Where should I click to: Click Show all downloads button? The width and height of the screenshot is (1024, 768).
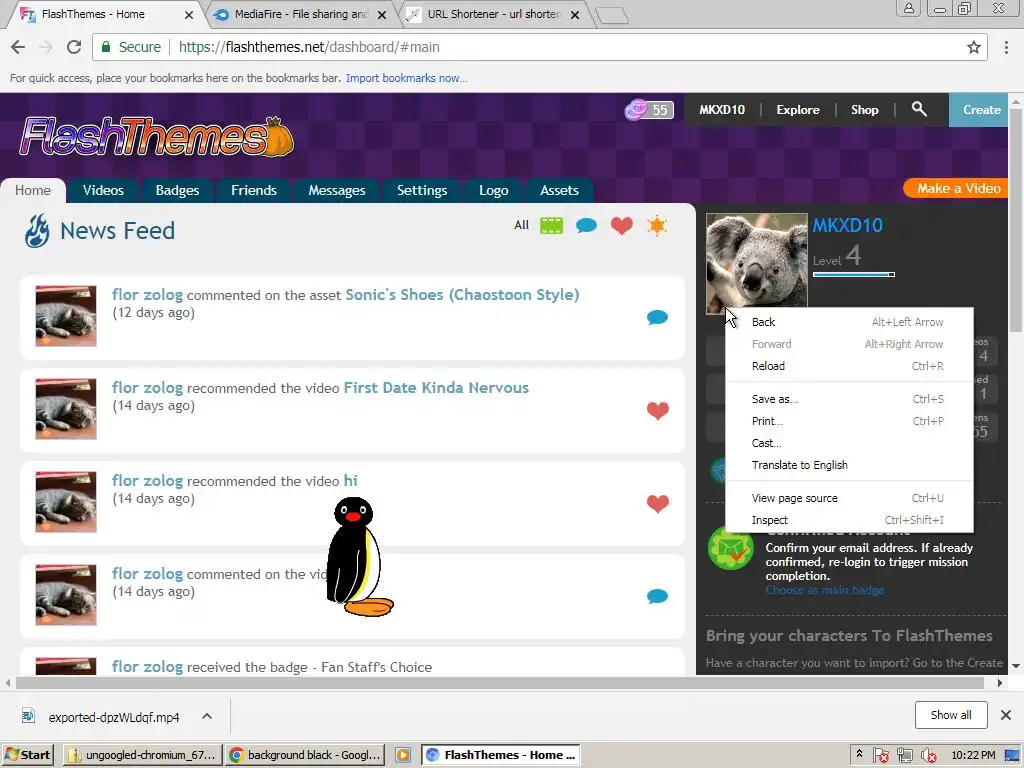(951, 715)
